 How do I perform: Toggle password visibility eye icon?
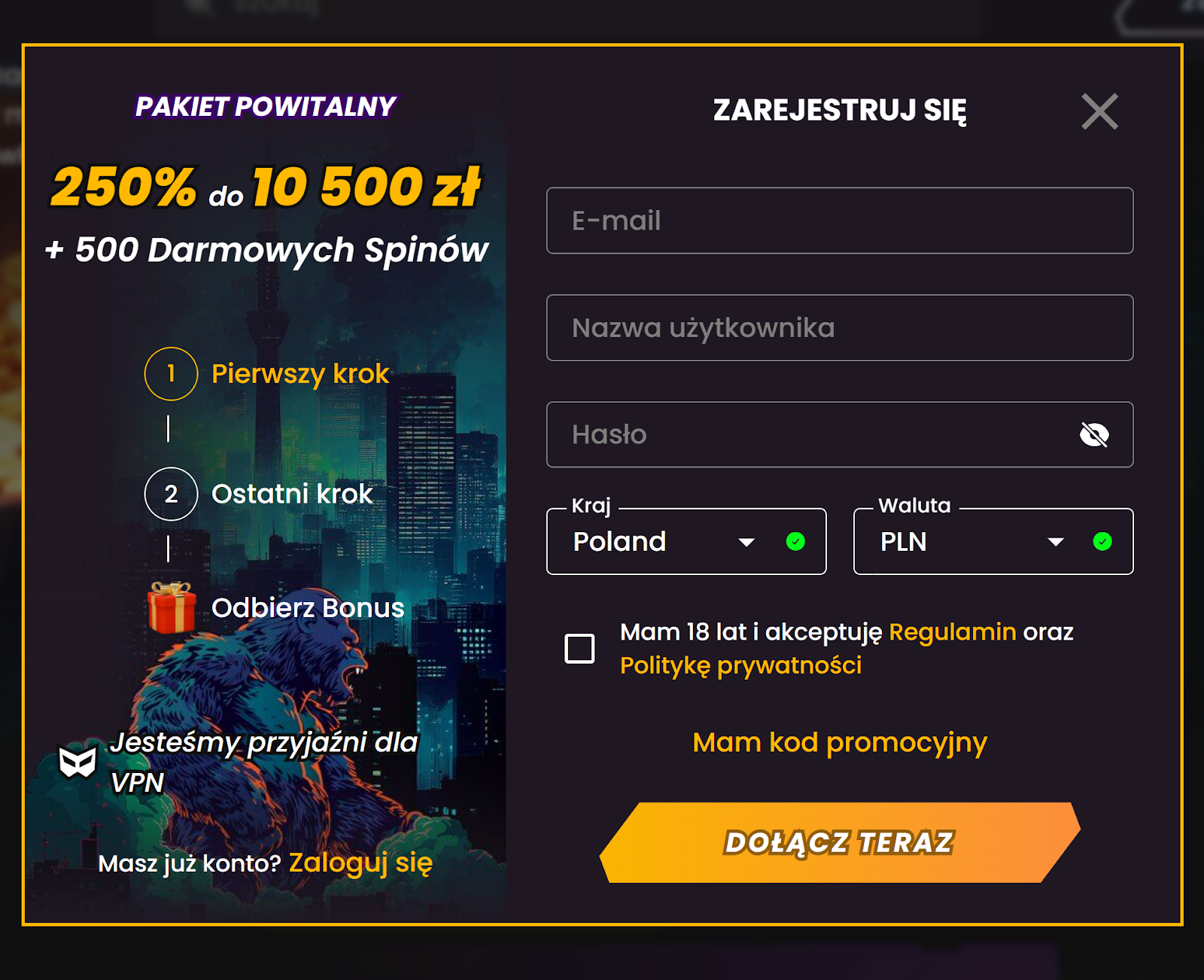(1094, 434)
